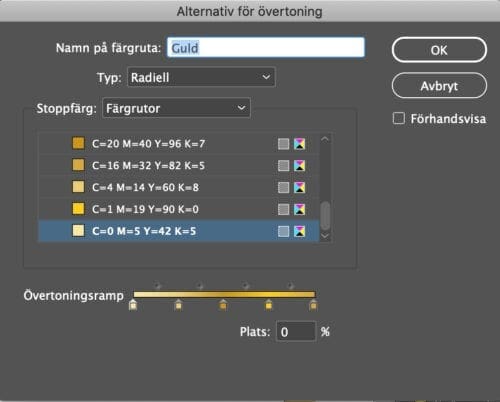Select the last gradient stop on the ramp
The width and height of the screenshot is (500, 402).
(313, 305)
